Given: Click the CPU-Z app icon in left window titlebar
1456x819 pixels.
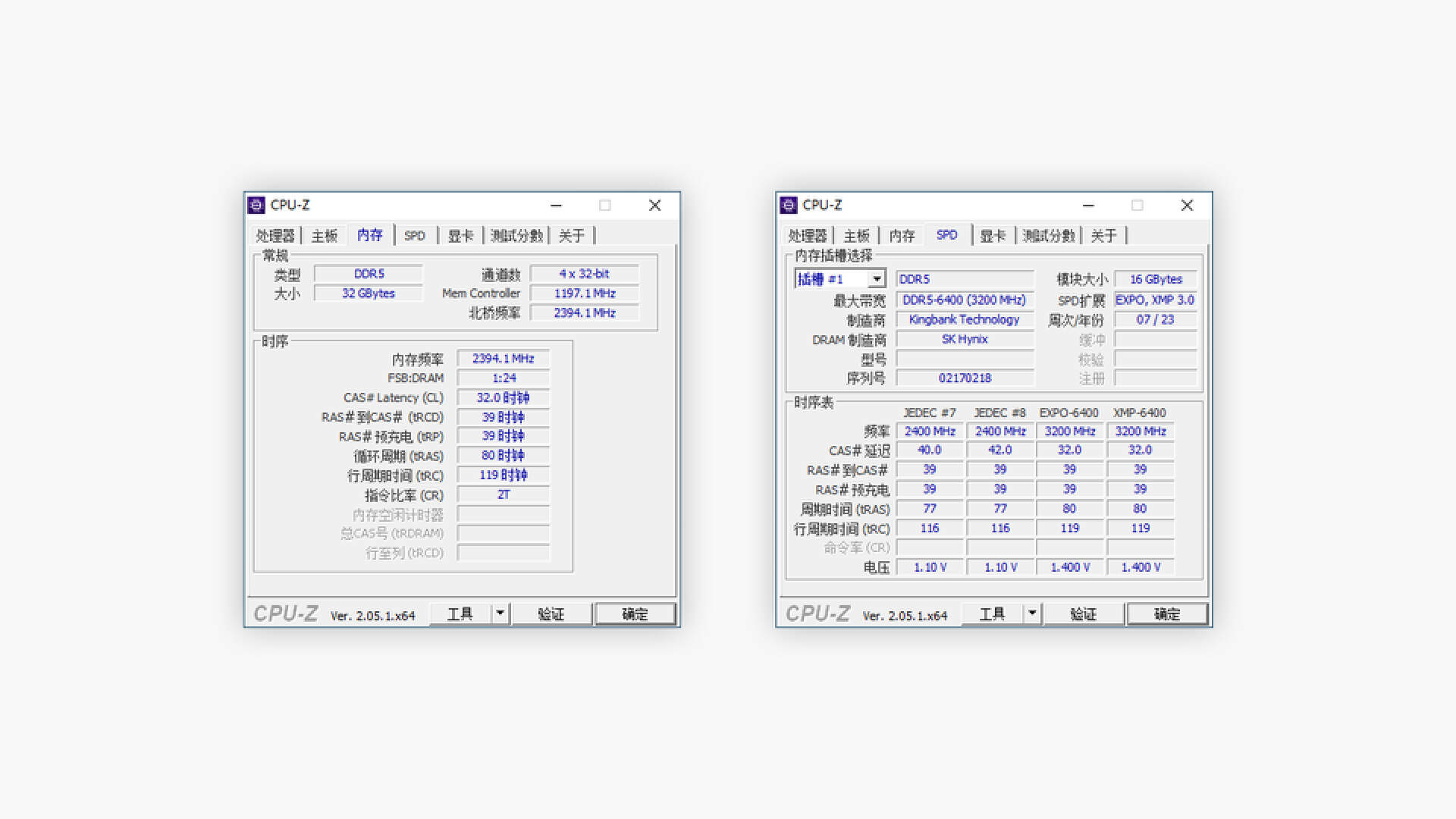Looking at the screenshot, I should pyautogui.click(x=257, y=205).
